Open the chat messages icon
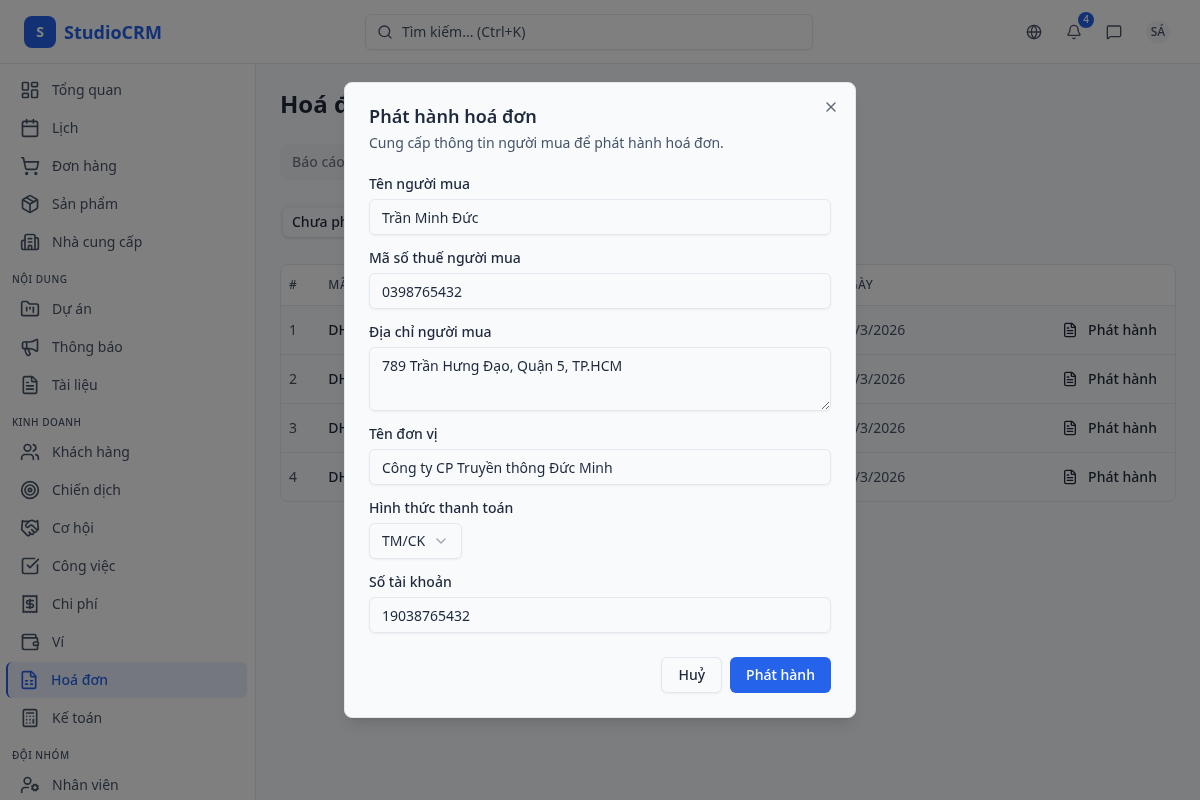 tap(1114, 32)
